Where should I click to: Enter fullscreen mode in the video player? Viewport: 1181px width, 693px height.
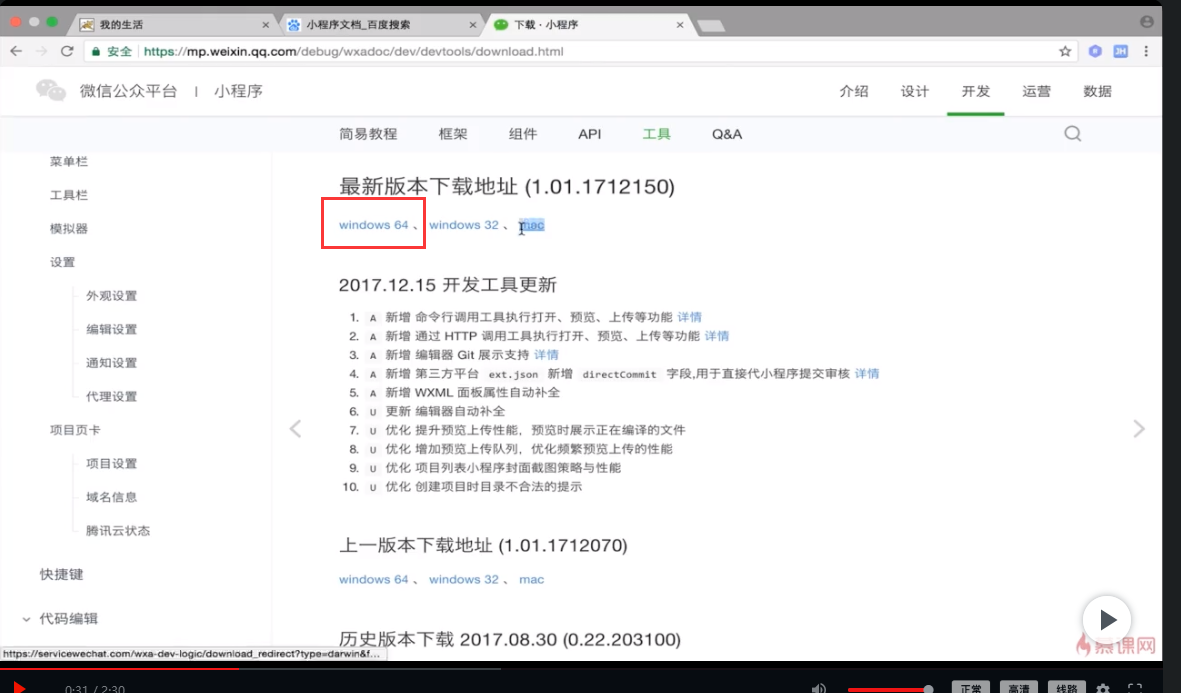point(1135,688)
